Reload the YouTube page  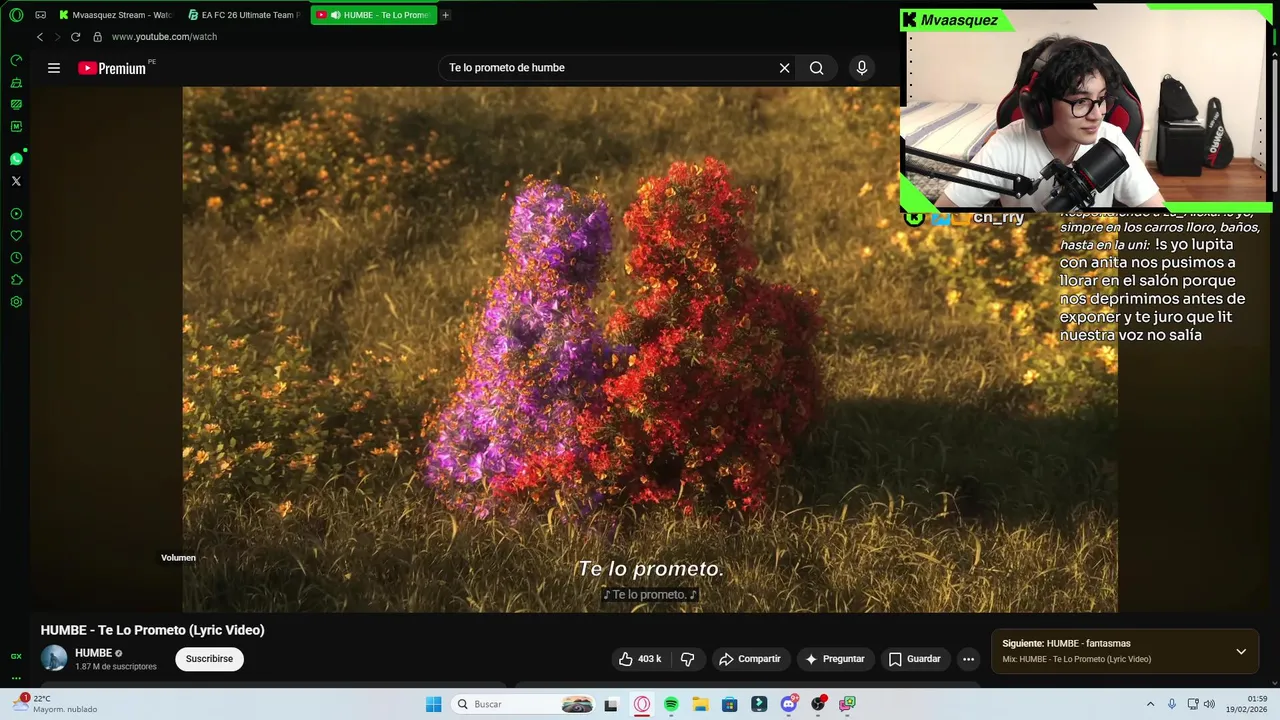pyautogui.click(x=75, y=37)
